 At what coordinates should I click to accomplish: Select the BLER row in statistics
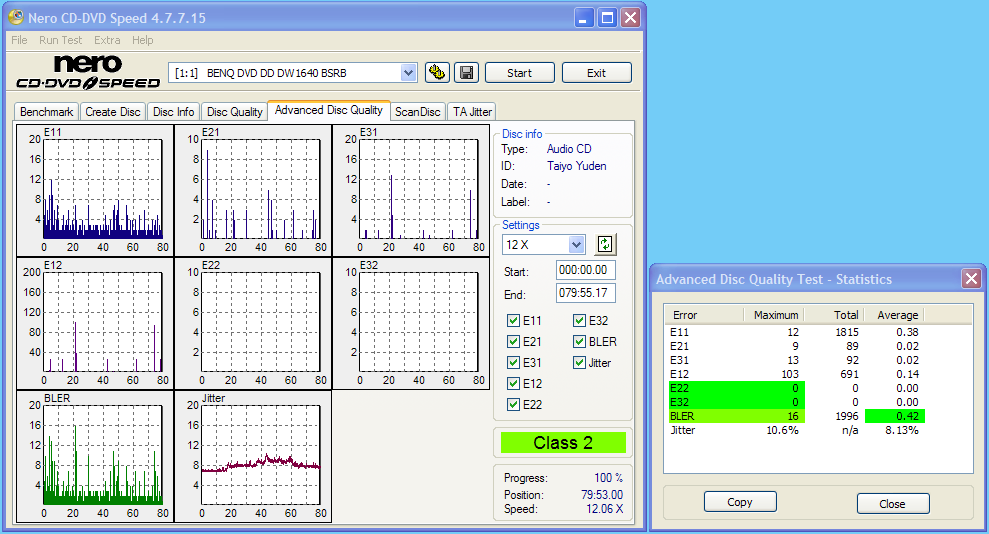click(x=683, y=416)
